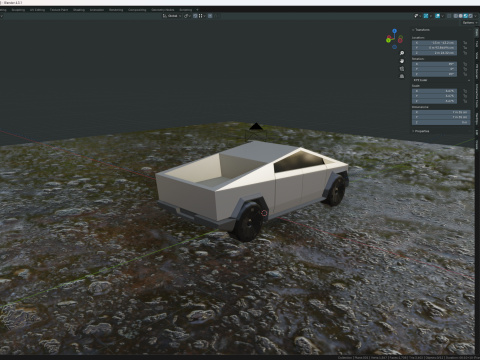Open the Global transform orientation dropdown
Image resolution: width=480 pixels, height=360 pixels.
coord(172,16)
